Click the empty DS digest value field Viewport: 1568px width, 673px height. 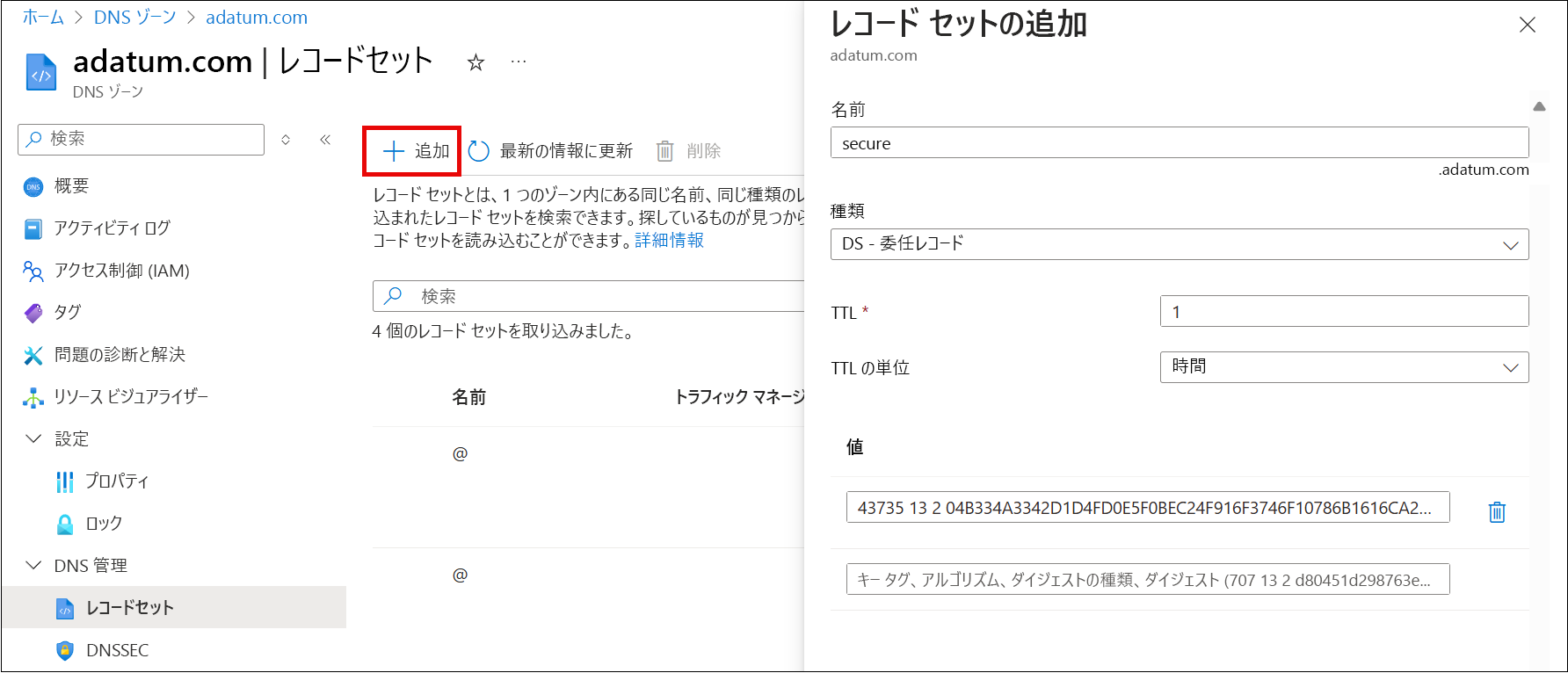point(1147,580)
